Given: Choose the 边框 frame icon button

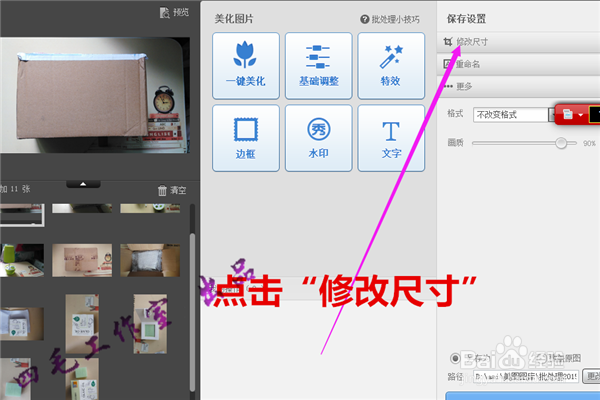Looking at the screenshot, I should pos(246,138).
